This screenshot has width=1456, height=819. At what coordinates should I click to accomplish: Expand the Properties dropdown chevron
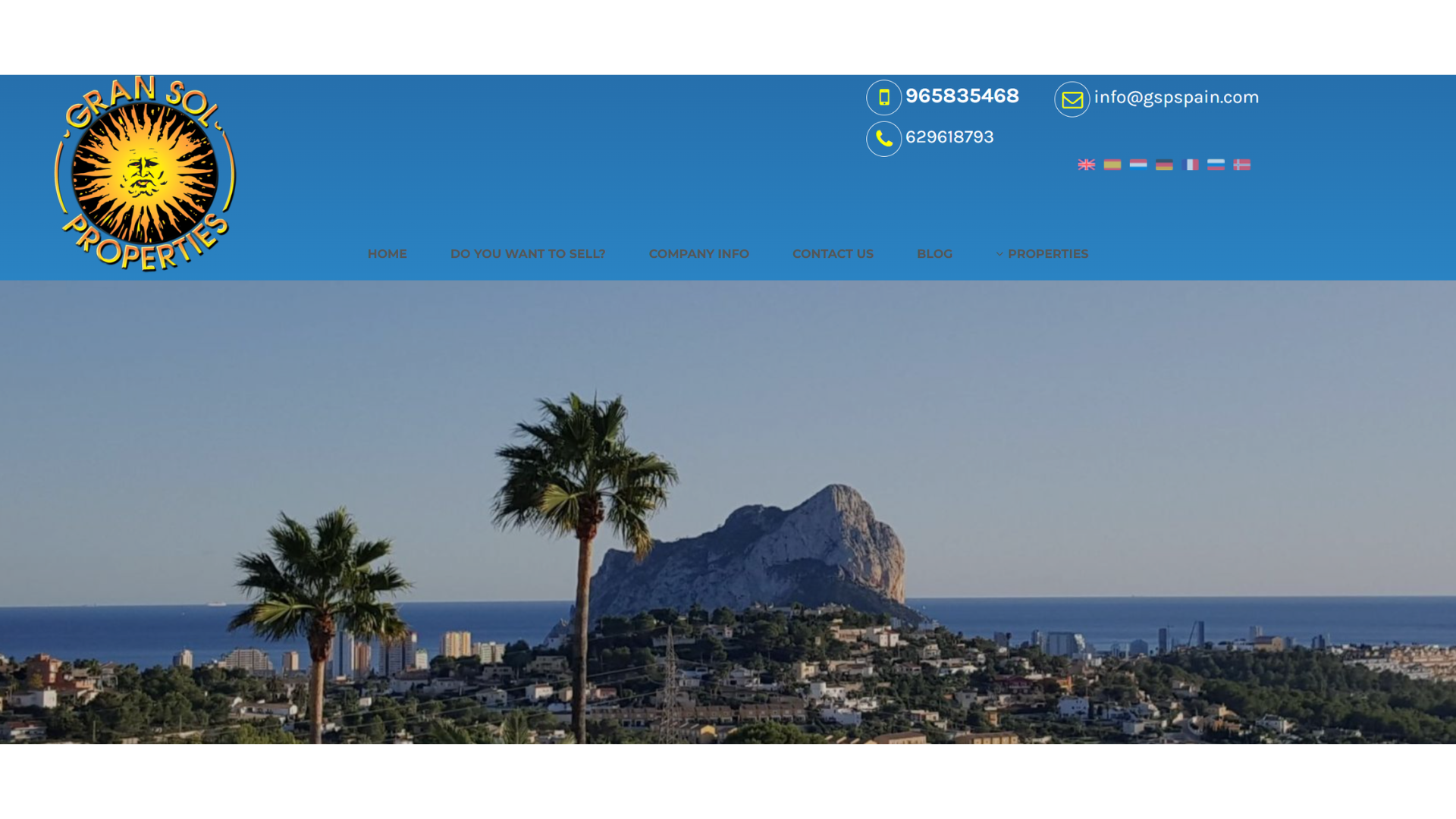point(999,254)
